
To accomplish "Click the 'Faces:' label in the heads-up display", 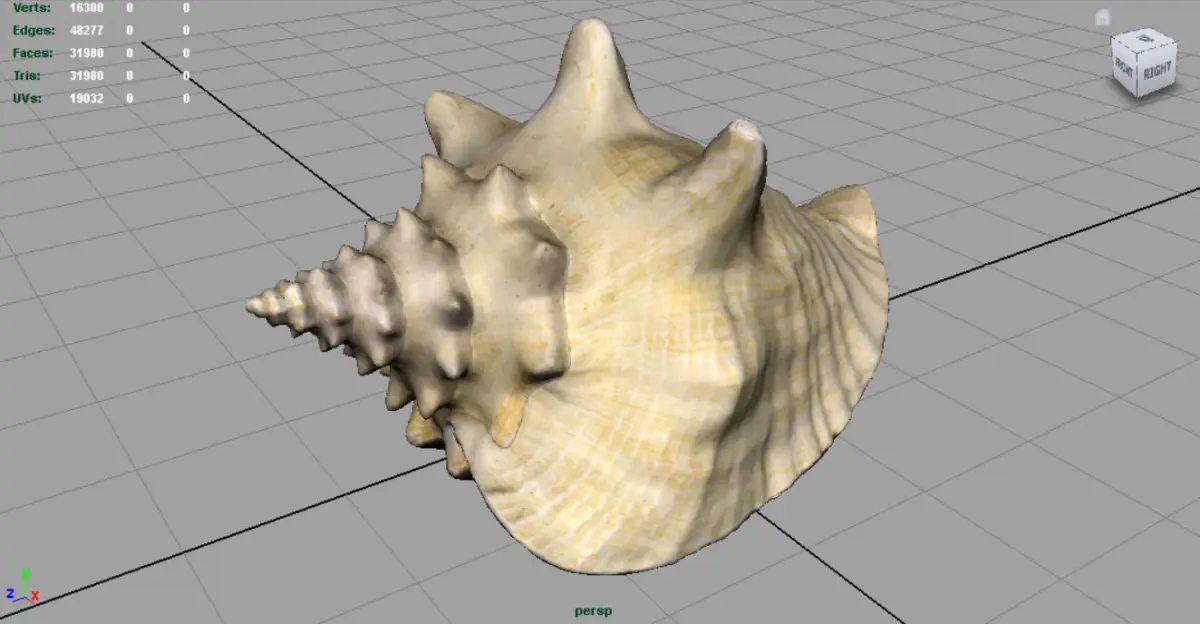I will pos(33,53).
